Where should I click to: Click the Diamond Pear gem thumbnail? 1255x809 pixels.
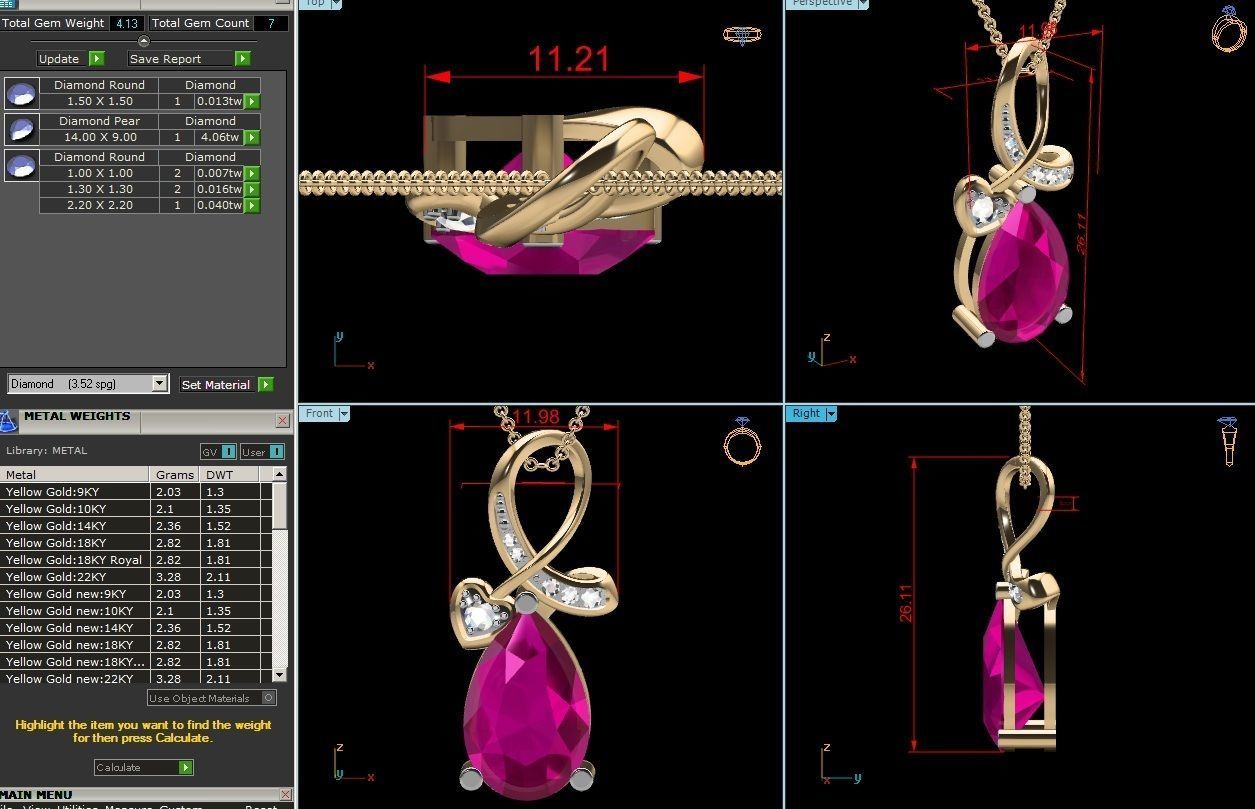coord(21,129)
